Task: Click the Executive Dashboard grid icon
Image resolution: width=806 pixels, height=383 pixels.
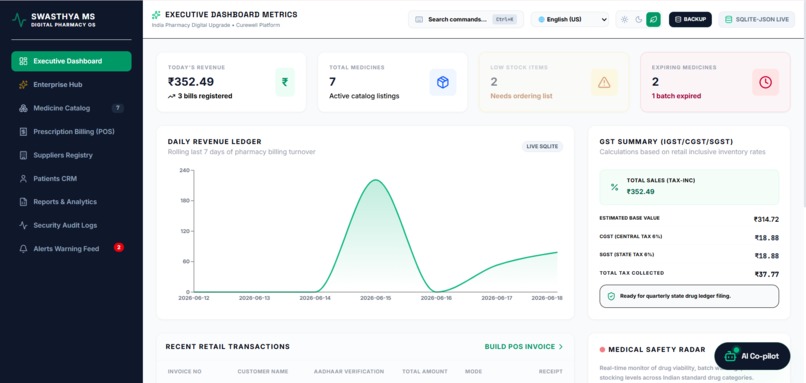Action: point(23,61)
